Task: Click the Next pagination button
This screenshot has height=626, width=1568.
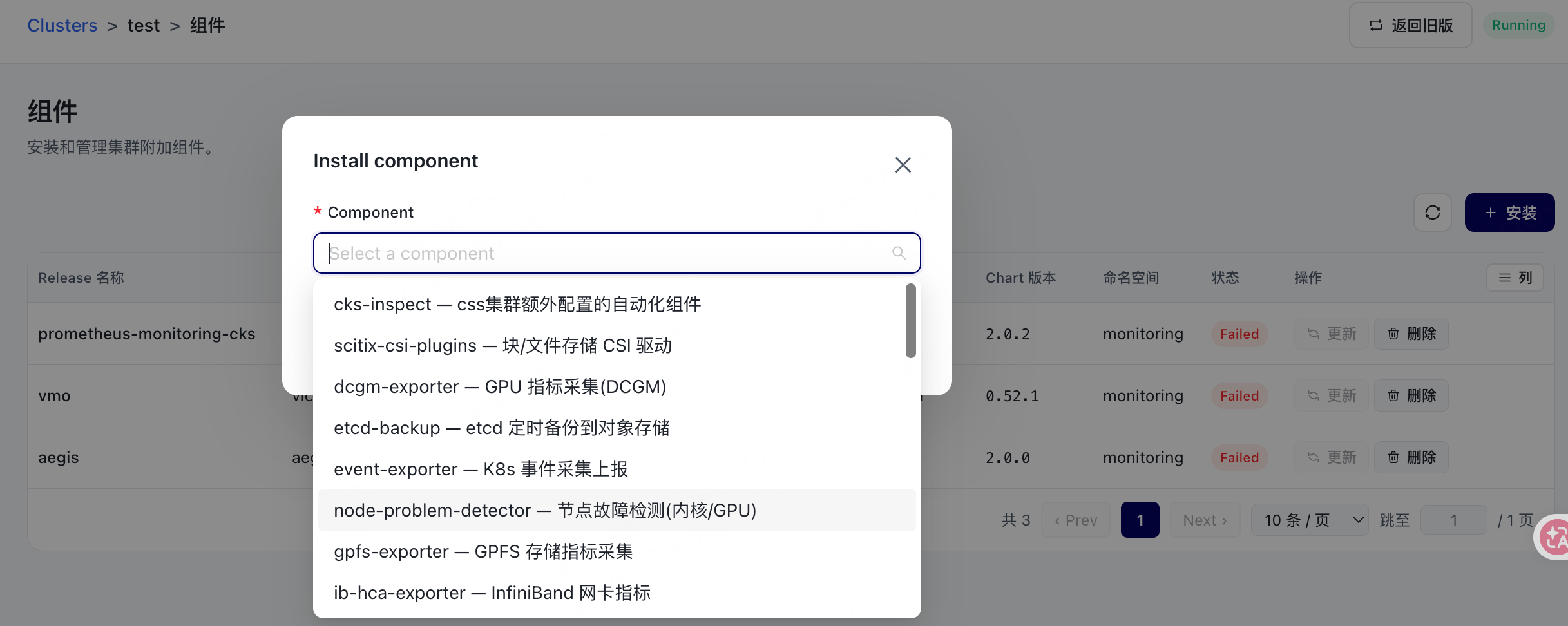Action: (x=1205, y=520)
